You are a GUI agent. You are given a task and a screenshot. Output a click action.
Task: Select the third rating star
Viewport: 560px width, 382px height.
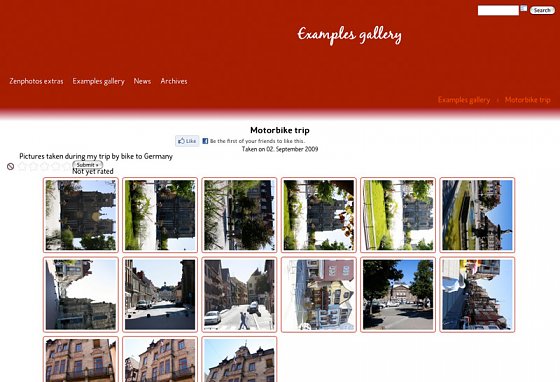[x=44, y=166]
